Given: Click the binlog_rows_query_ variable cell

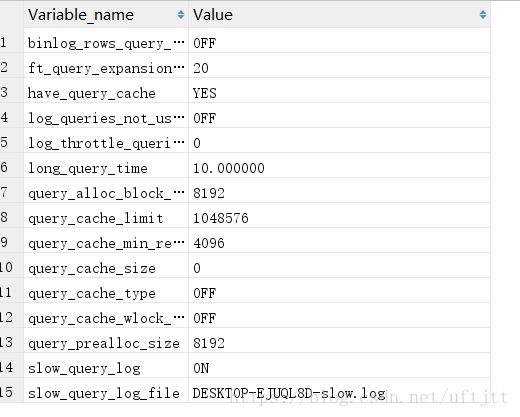Looking at the screenshot, I should click(106, 43).
